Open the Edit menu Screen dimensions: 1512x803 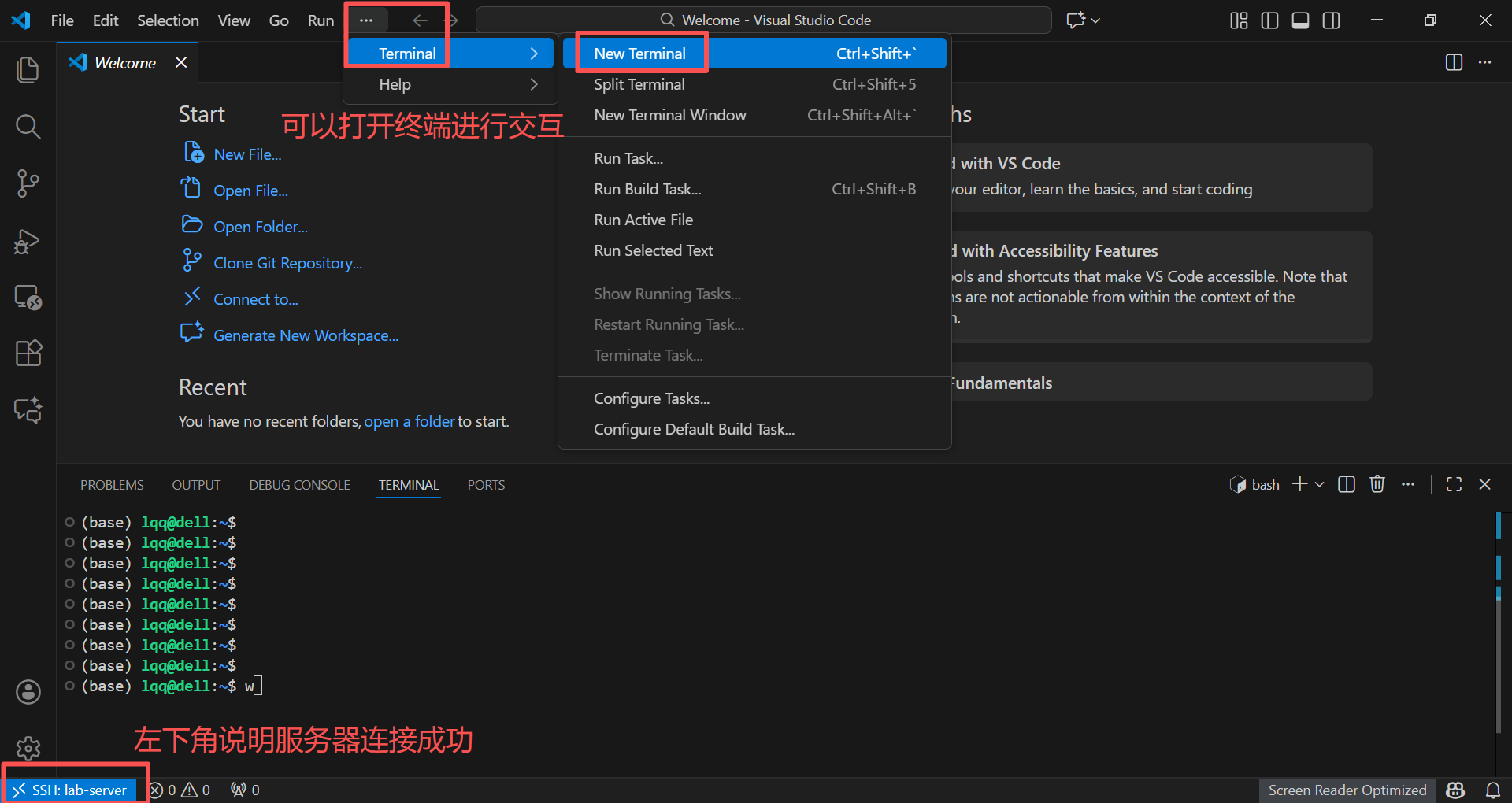(106, 20)
